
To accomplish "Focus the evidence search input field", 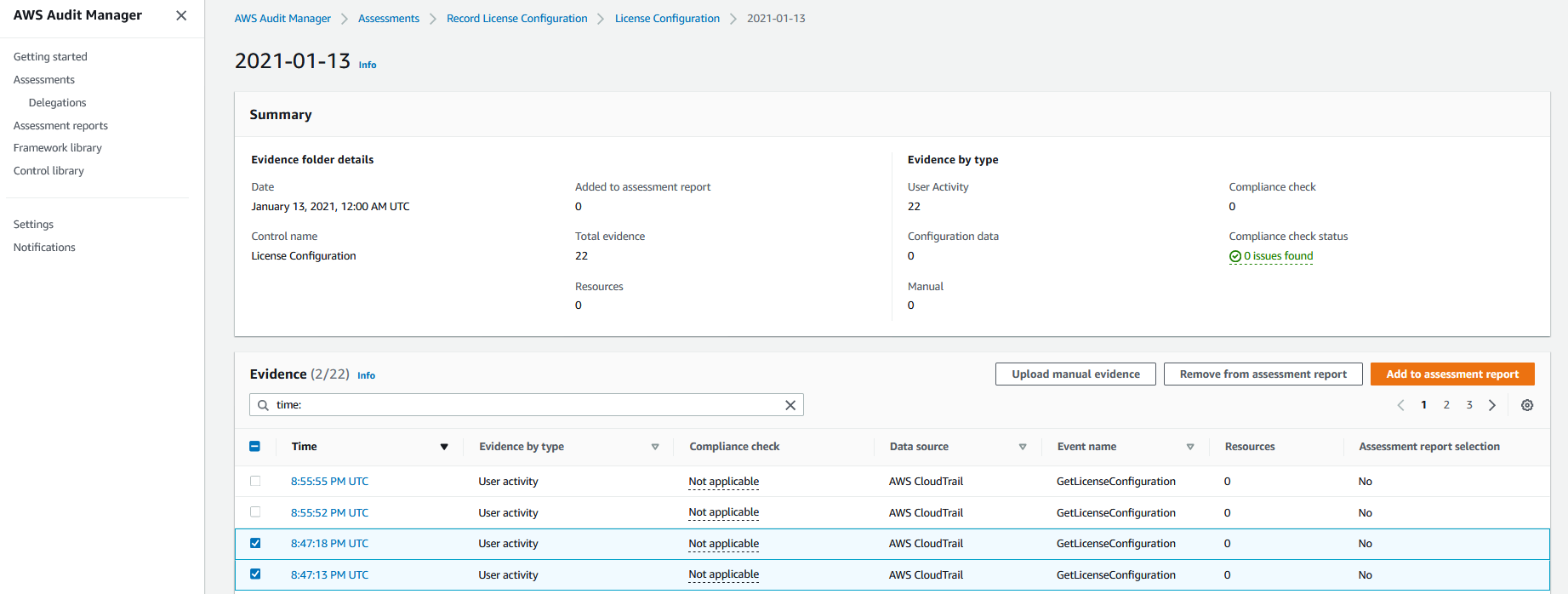I will pos(527,405).
